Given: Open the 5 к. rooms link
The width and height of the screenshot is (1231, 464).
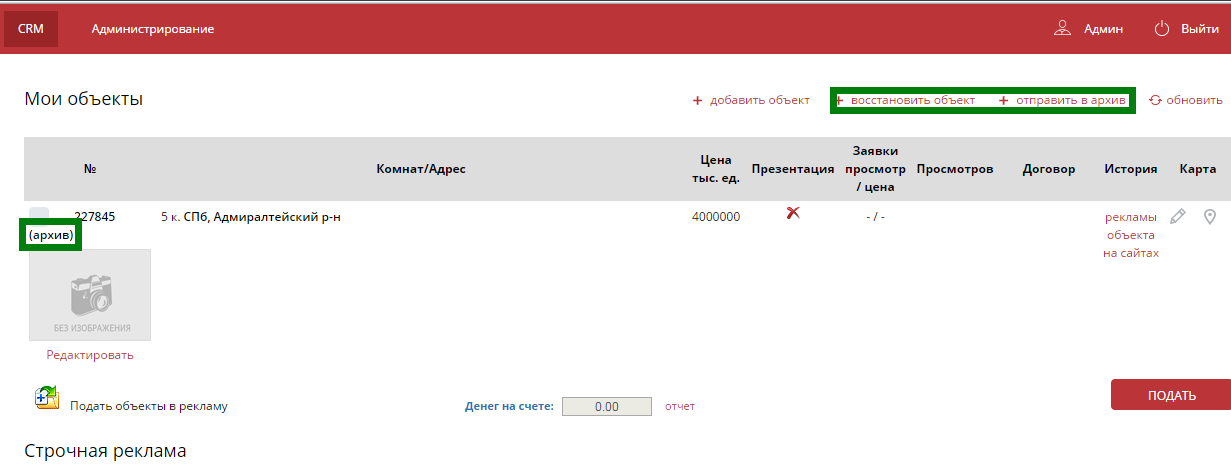Looking at the screenshot, I should 170,217.
